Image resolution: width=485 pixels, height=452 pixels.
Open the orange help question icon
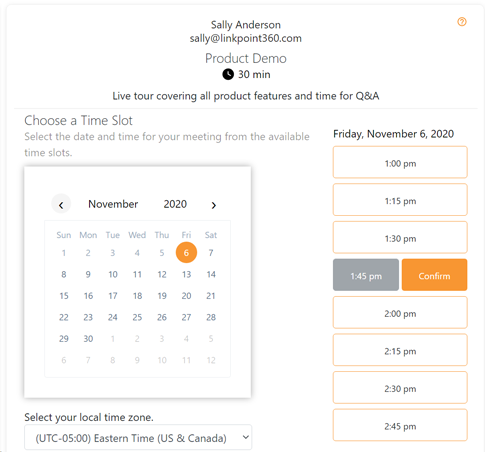coord(462,22)
